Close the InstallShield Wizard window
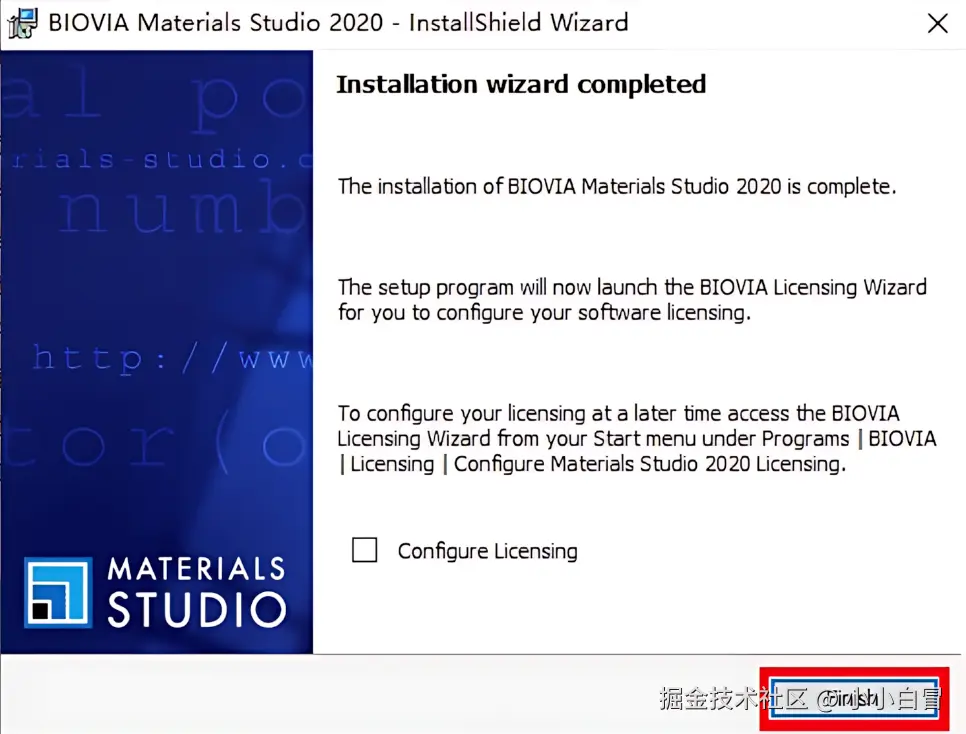 coord(937,24)
